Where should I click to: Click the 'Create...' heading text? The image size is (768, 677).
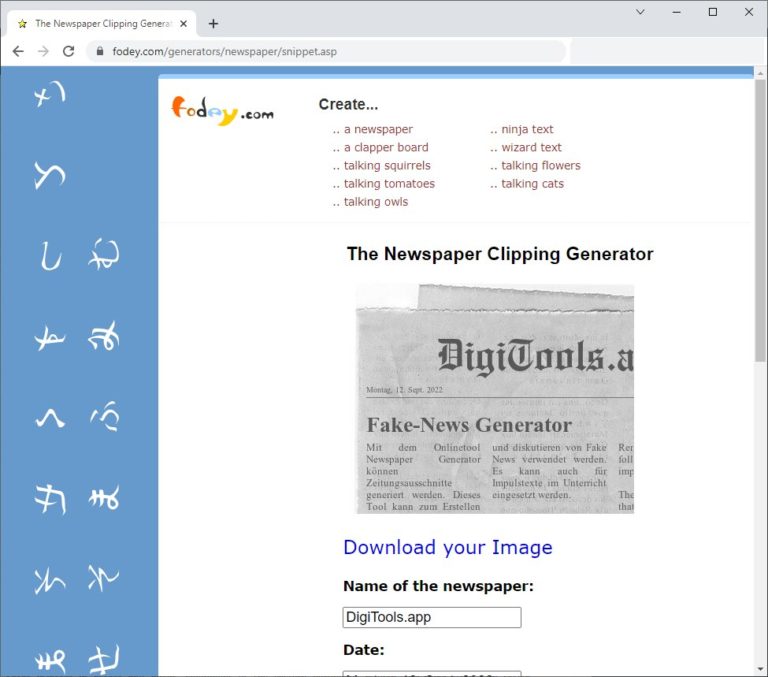(x=348, y=104)
